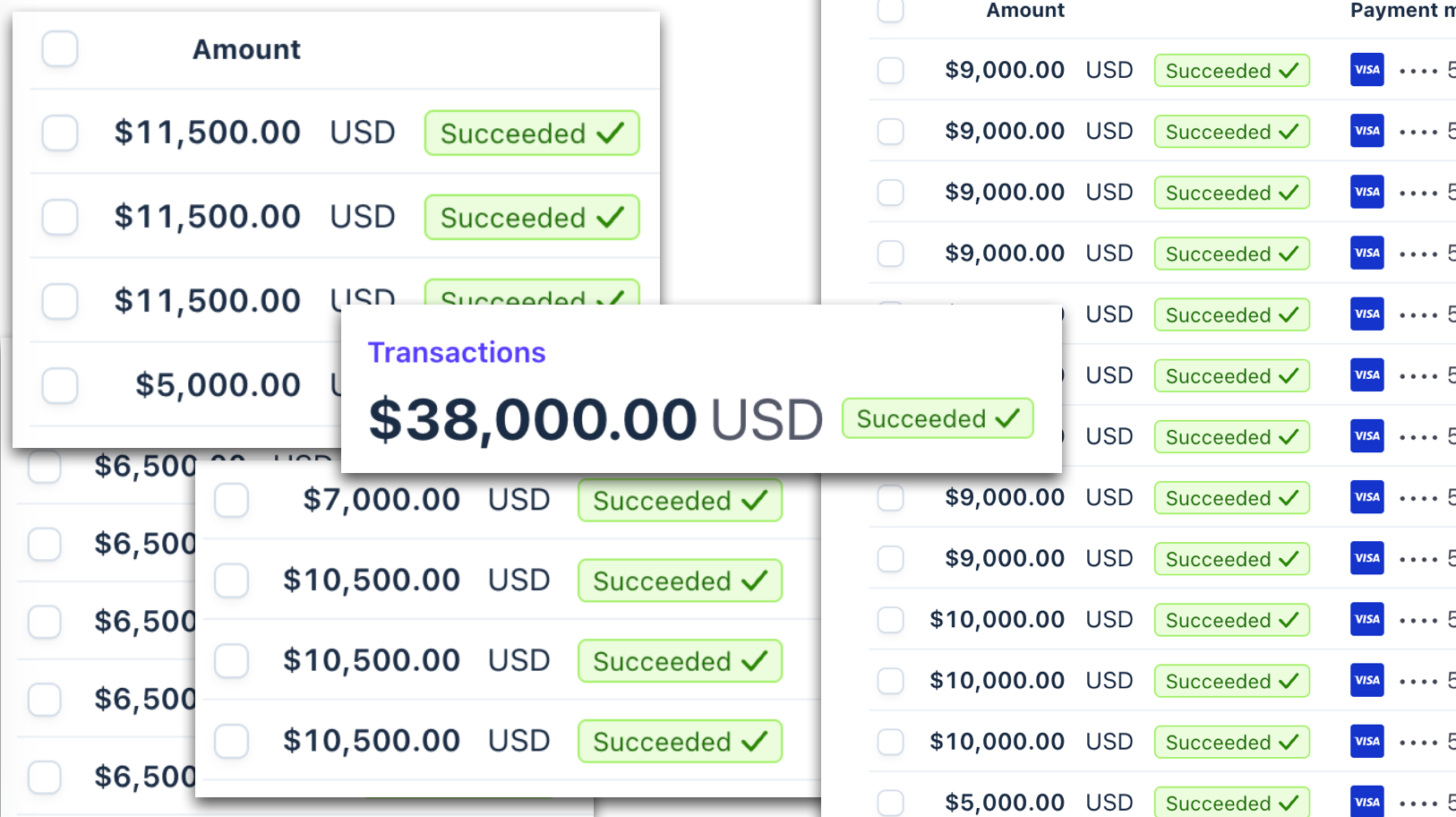Tick the select-all checkbox beside the large Amount header

click(x=60, y=48)
